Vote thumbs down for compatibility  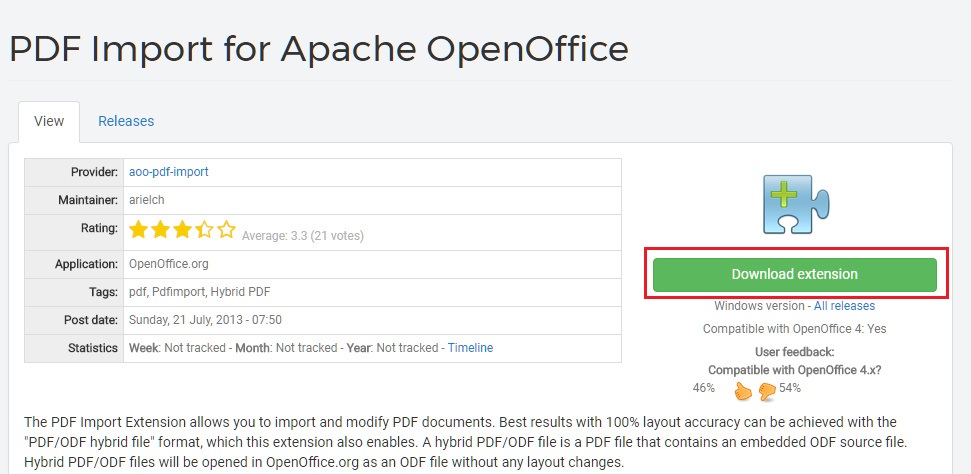tap(767, 390)
